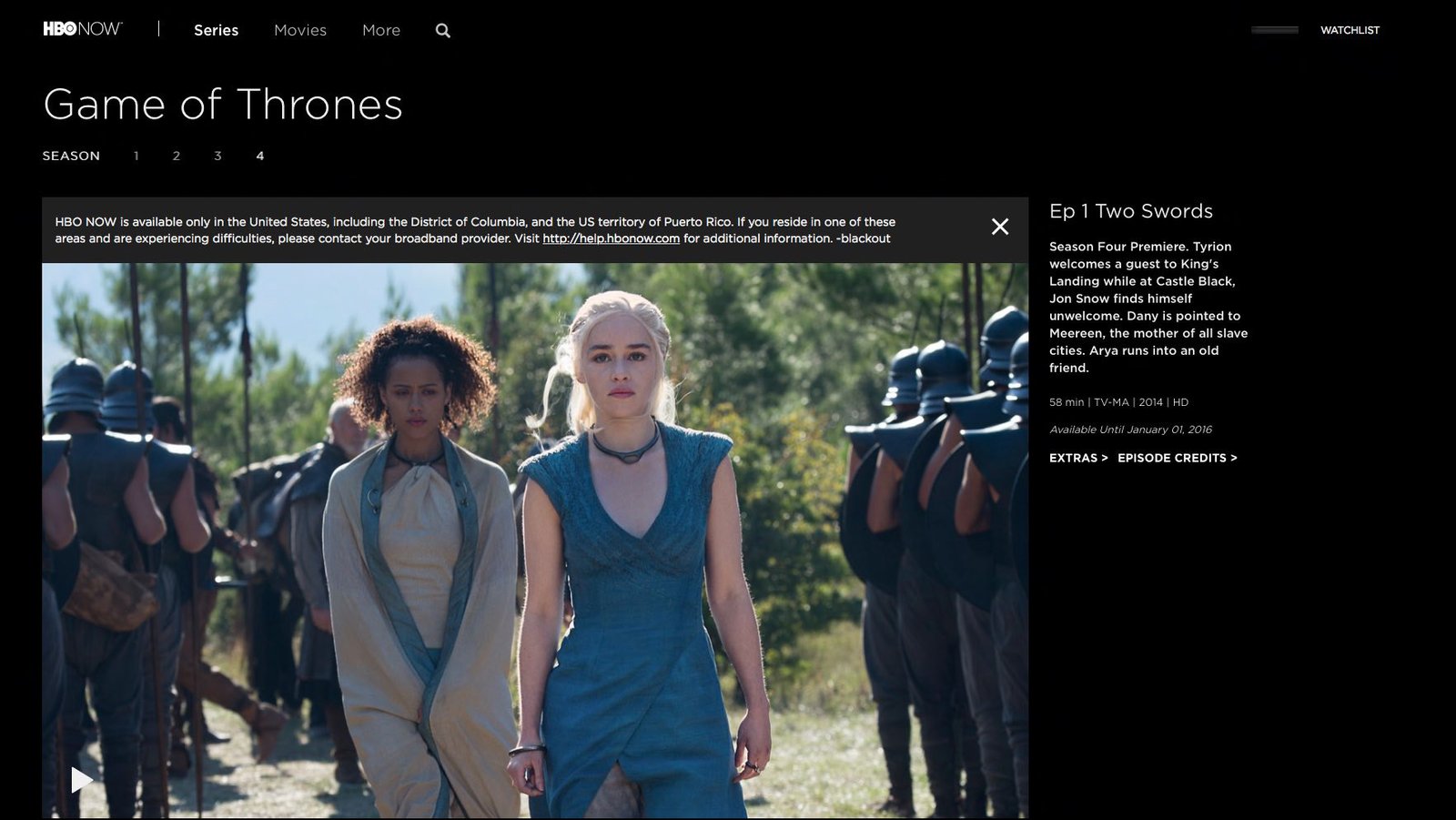Select Season 2
Image resolution: width=1456 pixels, height=820 pixels.
point(177,156)
